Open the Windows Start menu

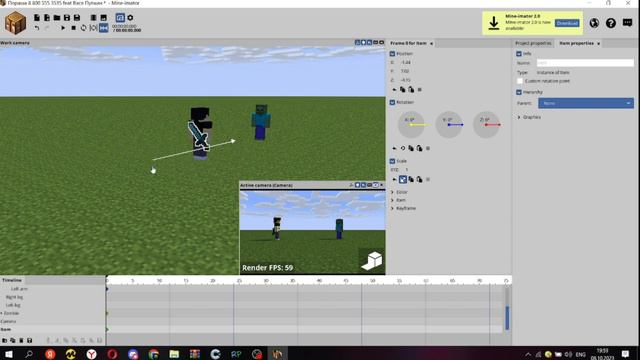point(9,354)
